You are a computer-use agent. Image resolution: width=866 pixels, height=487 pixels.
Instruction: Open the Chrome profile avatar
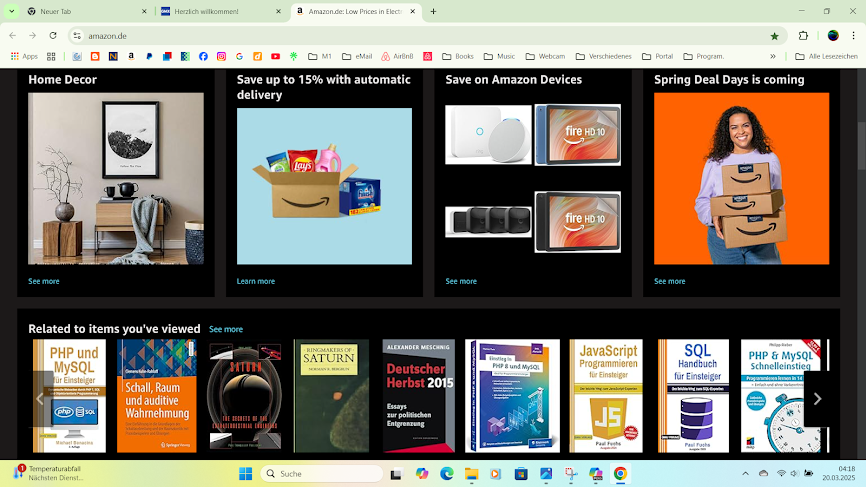coord(833,36)
